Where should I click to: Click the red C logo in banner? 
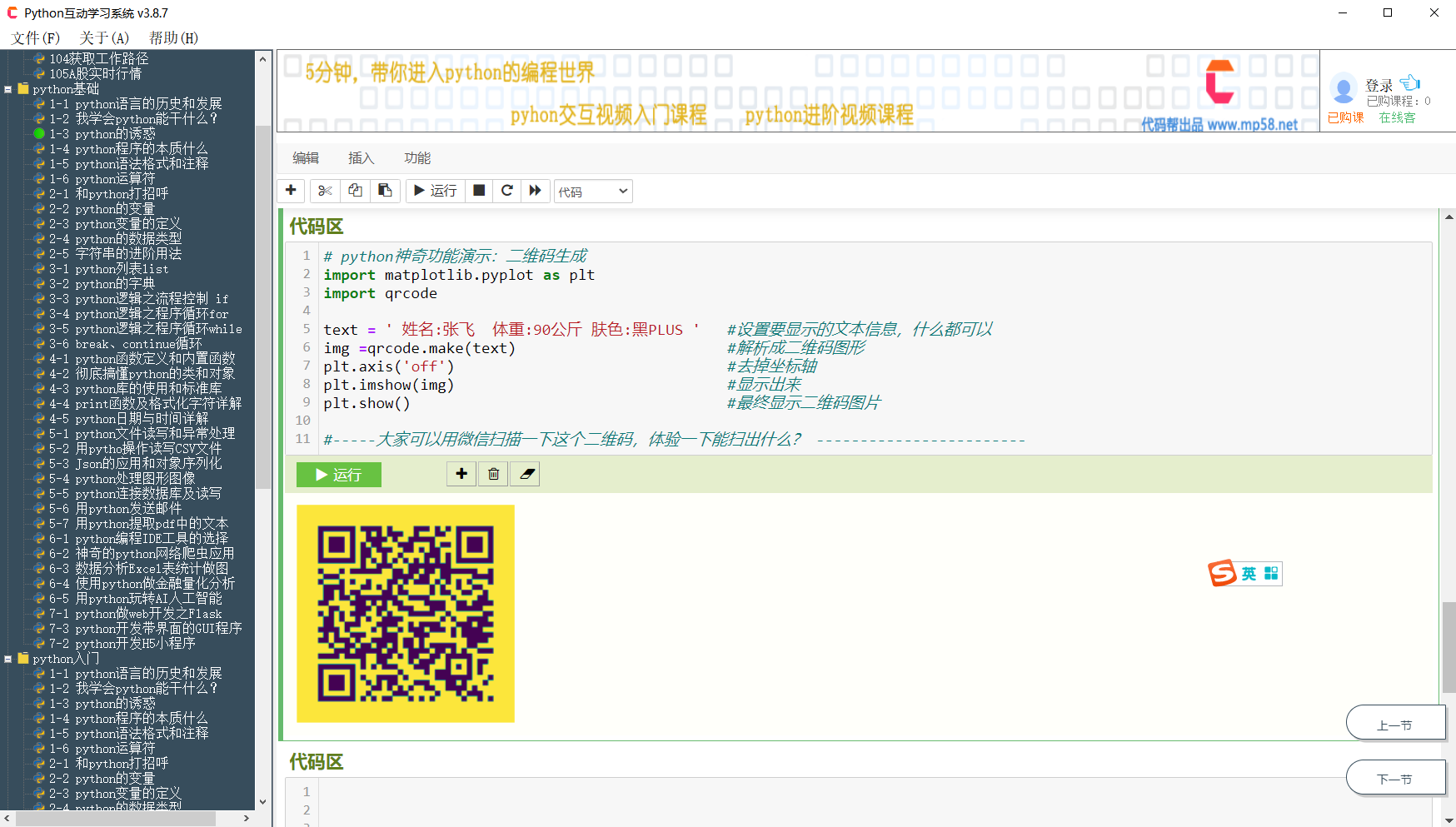tap(1219, 82)
